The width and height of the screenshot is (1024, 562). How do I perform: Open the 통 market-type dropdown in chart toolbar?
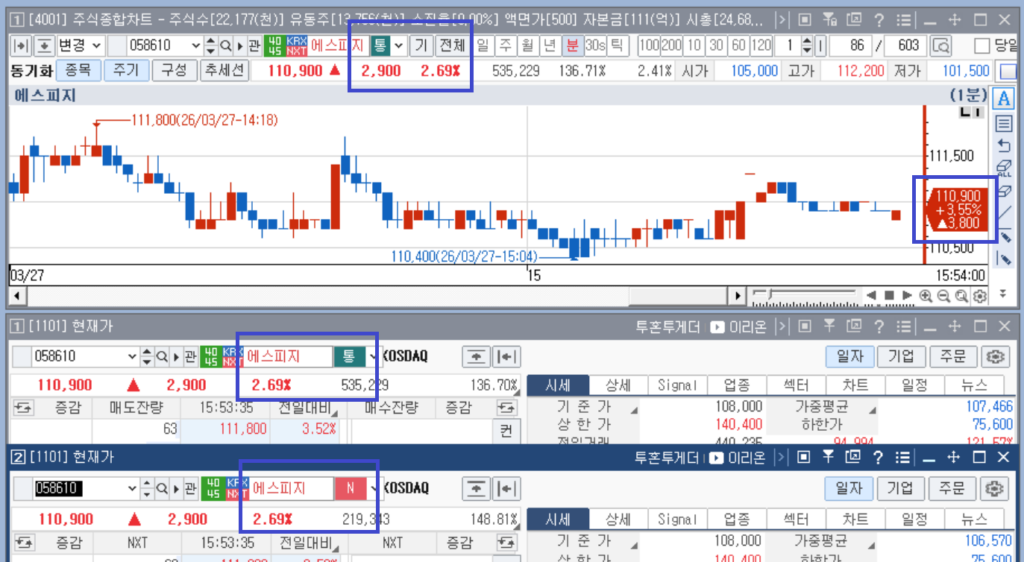click(x=399, y=45)
